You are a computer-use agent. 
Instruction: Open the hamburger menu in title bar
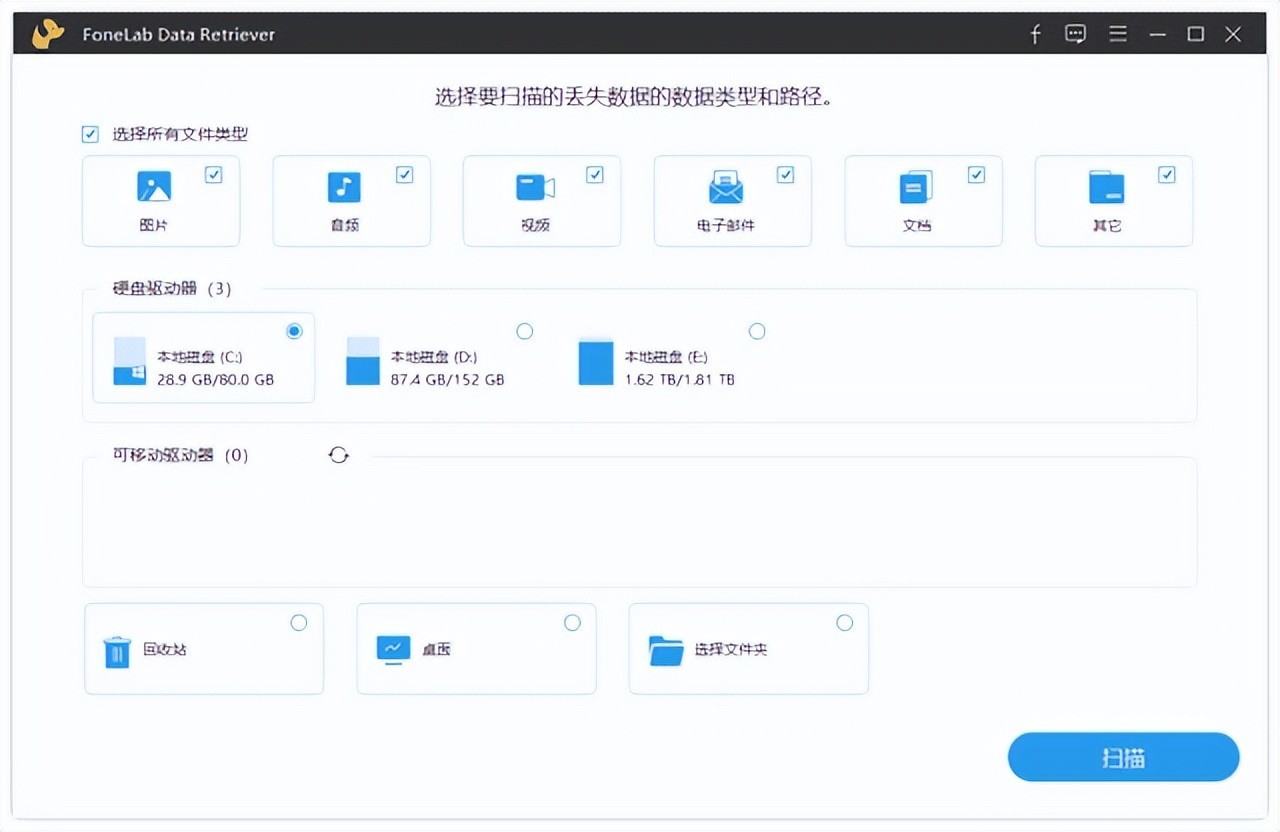(x=1117, y=35)
